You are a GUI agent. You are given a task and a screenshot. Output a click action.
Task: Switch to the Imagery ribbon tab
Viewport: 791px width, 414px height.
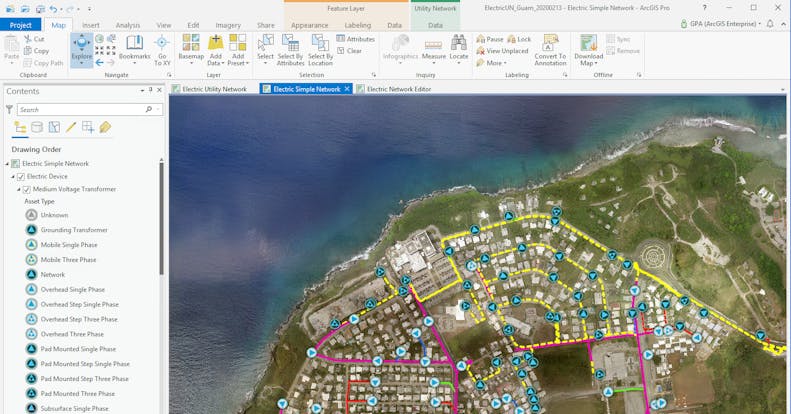(228, 25)
